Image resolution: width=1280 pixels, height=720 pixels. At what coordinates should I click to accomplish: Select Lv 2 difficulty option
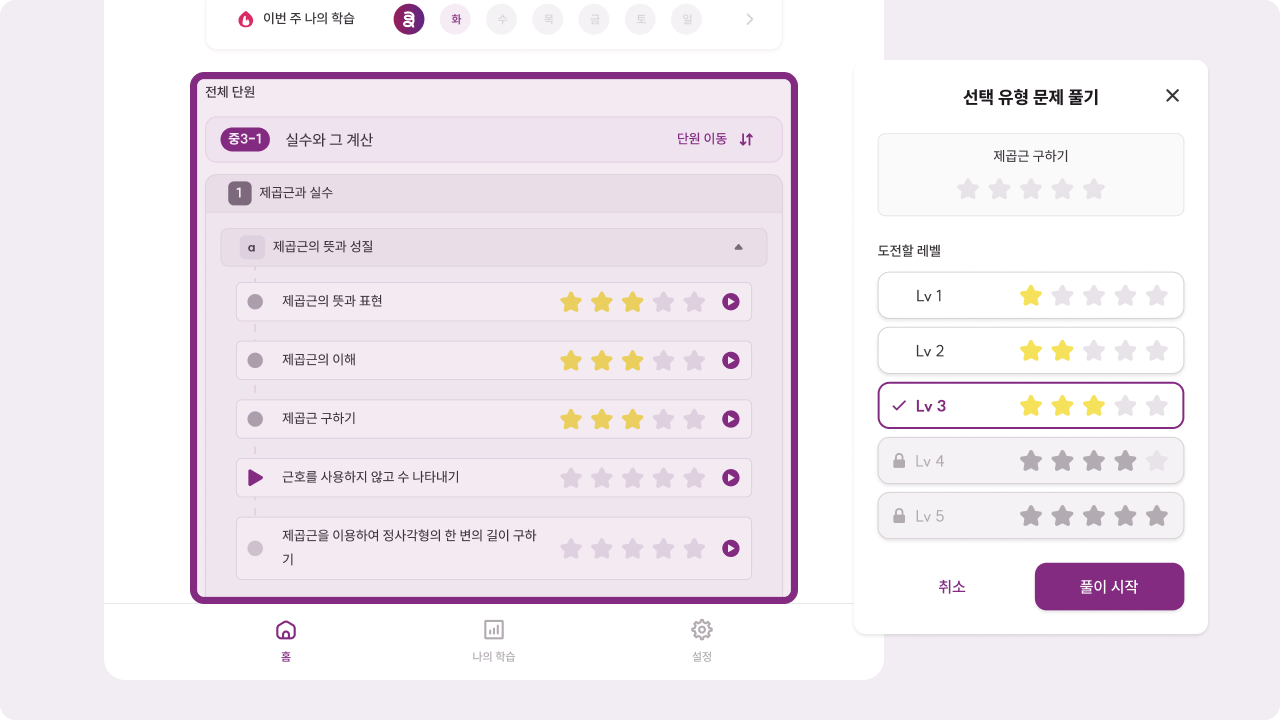(1030, 351)
